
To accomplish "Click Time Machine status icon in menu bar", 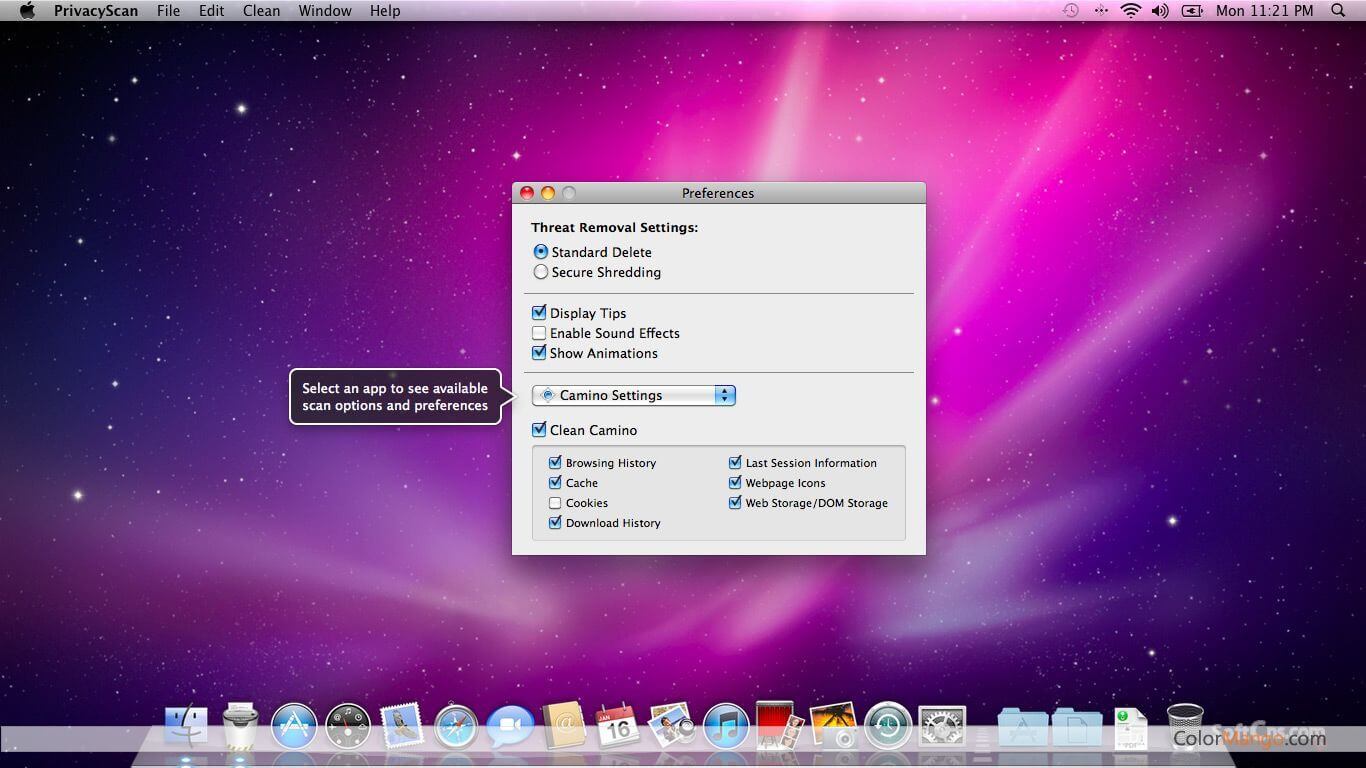I will tap(1071, 11).
